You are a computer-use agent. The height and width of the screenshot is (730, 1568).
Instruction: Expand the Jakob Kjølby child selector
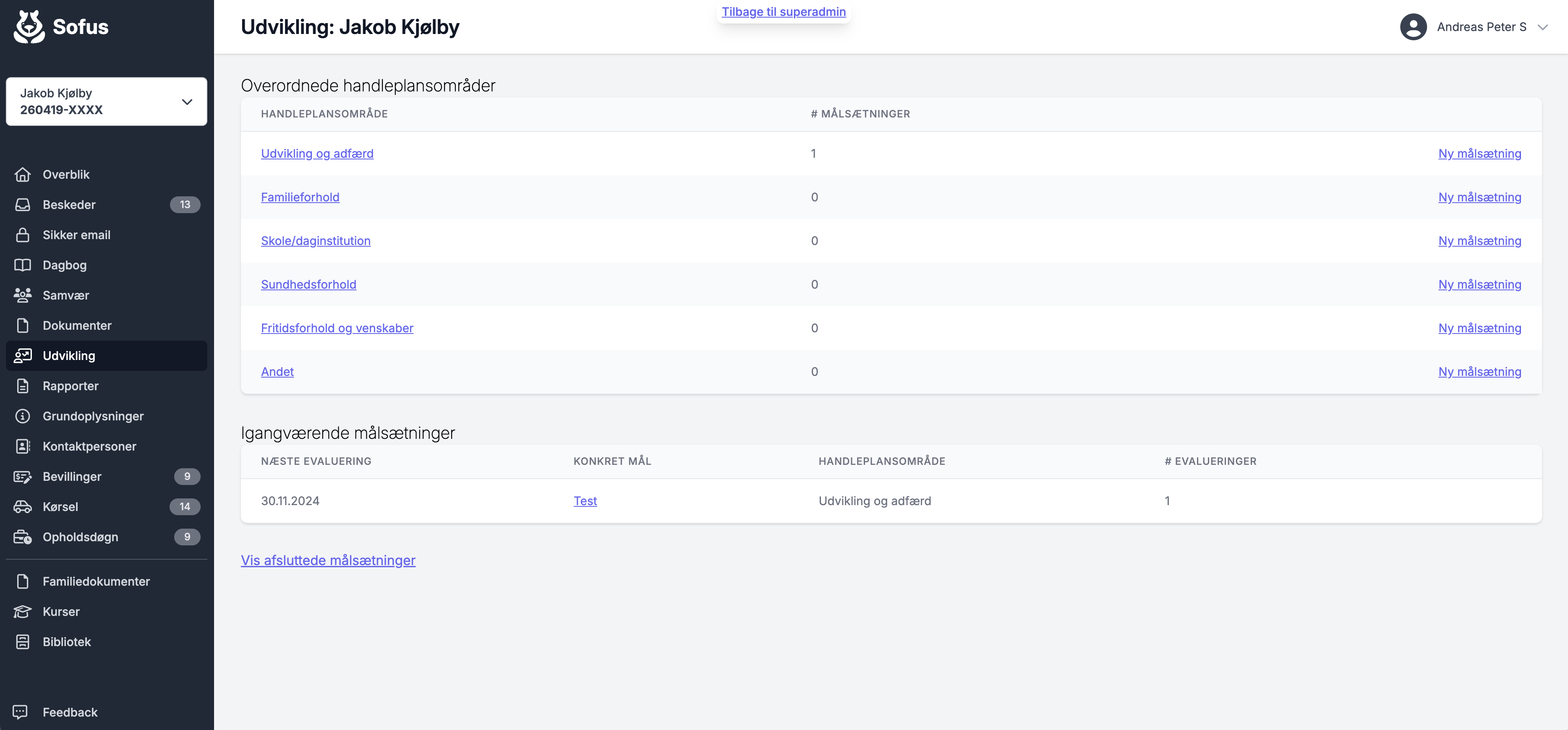[187, 102]
